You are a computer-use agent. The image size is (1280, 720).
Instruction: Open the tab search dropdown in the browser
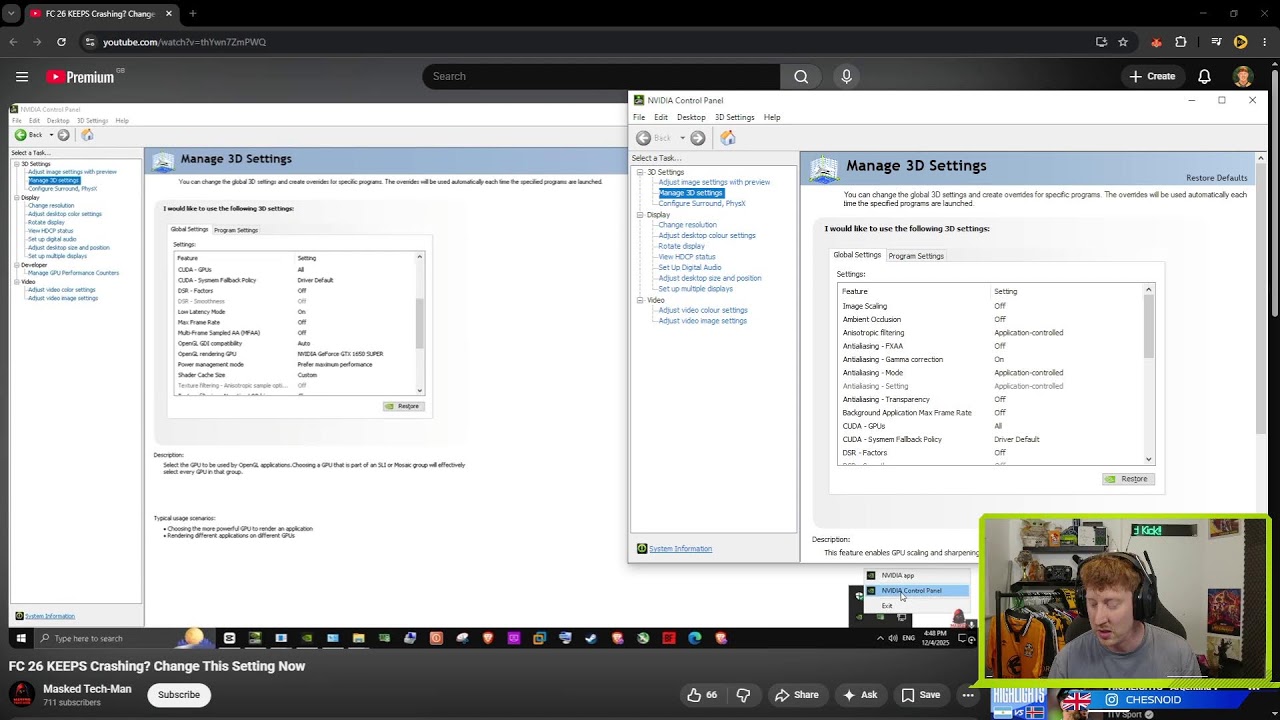(x=13, y=14)
